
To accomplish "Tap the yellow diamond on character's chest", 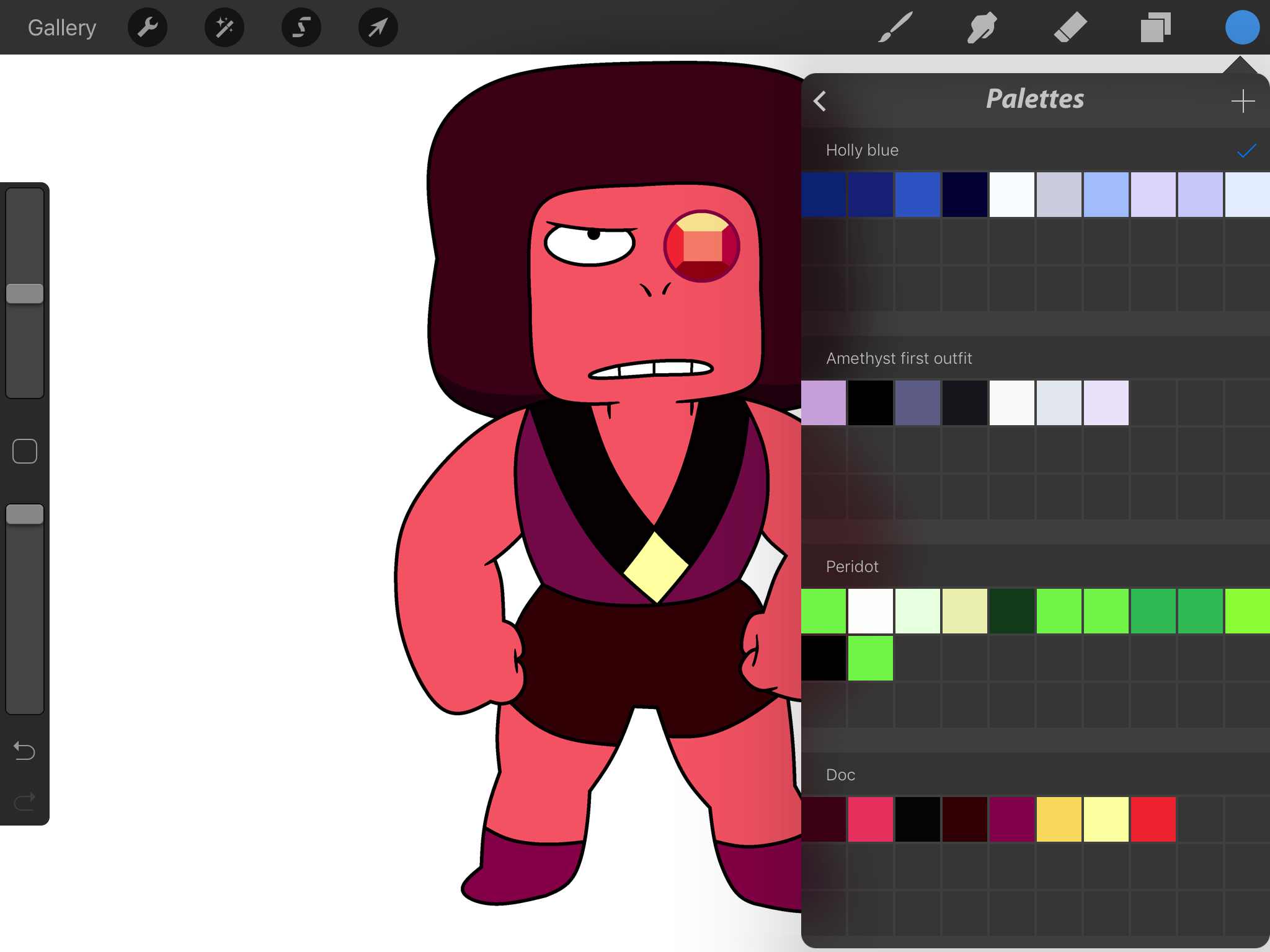I will [656, 567].
